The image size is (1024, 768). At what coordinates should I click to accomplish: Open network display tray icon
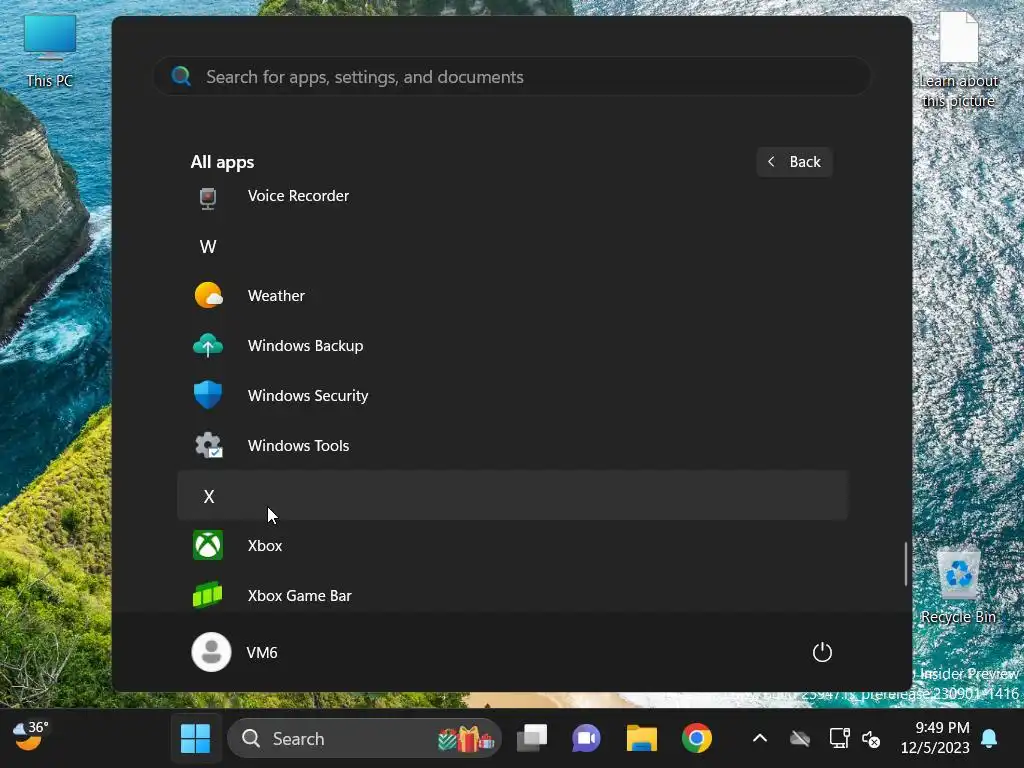point(839,739)
